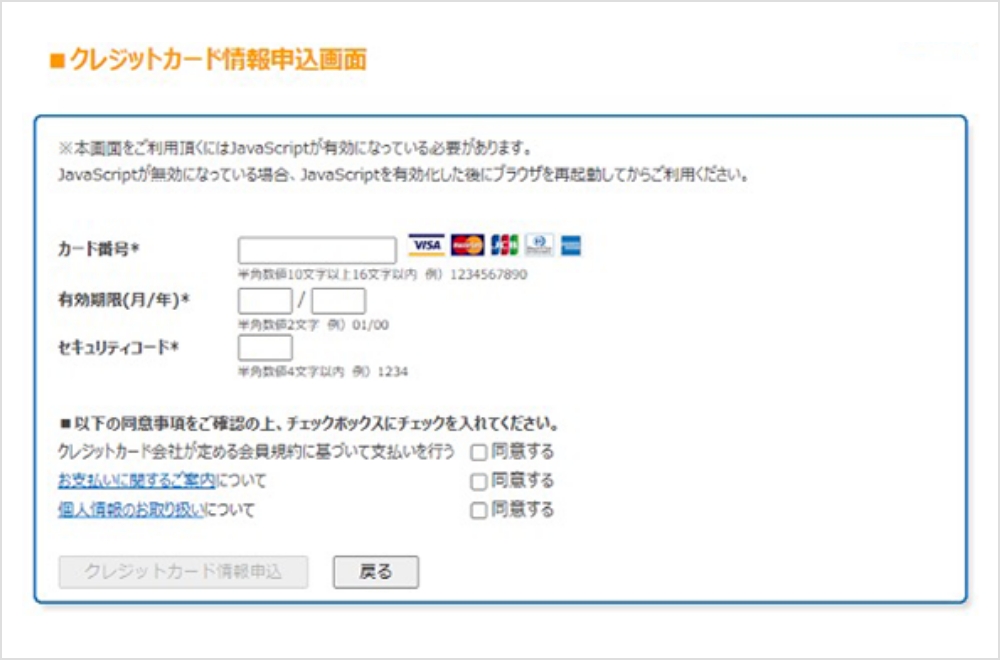Click the VISA card brand icon

425,243
